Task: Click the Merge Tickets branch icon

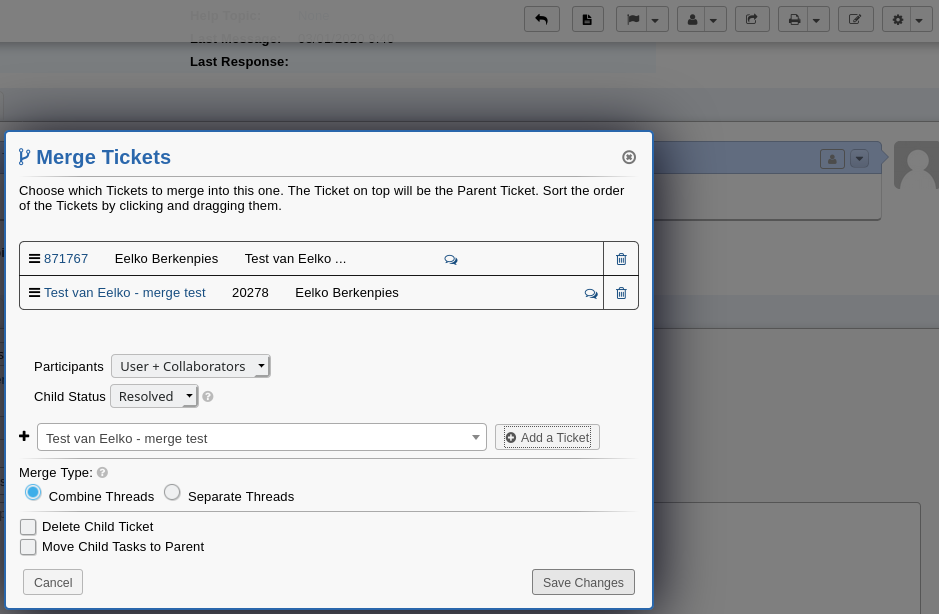Action: pos(24,157)
